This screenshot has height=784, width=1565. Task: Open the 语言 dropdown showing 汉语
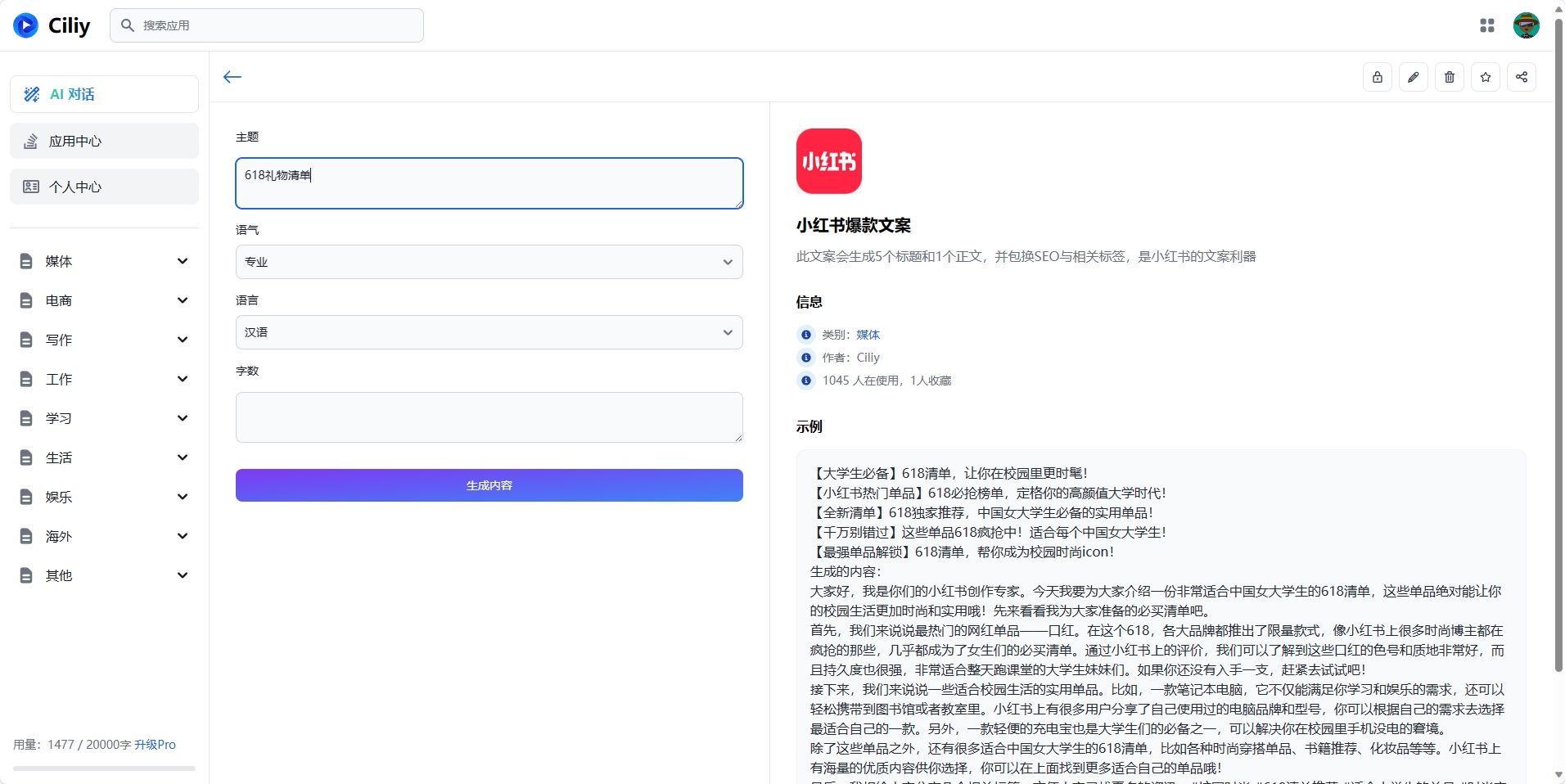tap(489, 332)
